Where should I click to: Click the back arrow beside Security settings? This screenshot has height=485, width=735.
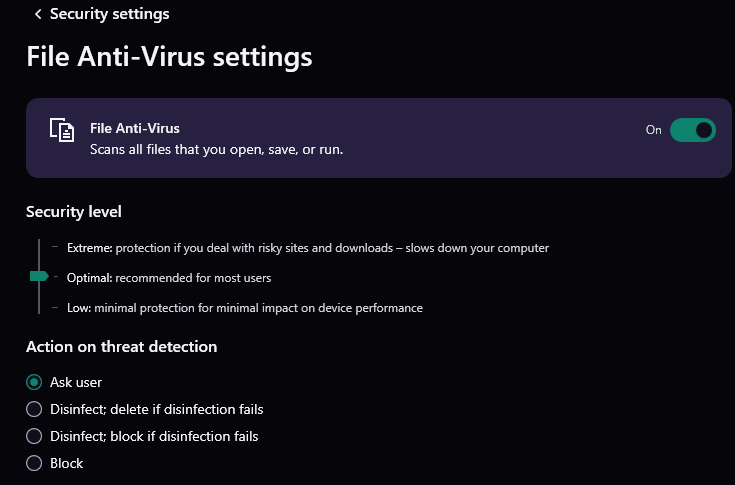click(x=38, y=15)
